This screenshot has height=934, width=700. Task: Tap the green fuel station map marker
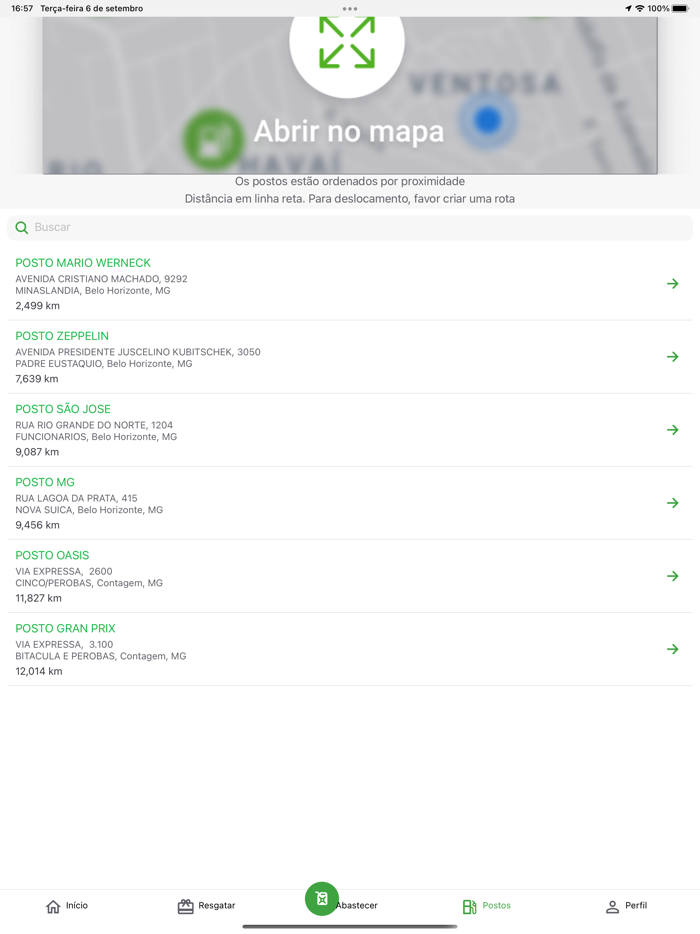coord(213,141)
